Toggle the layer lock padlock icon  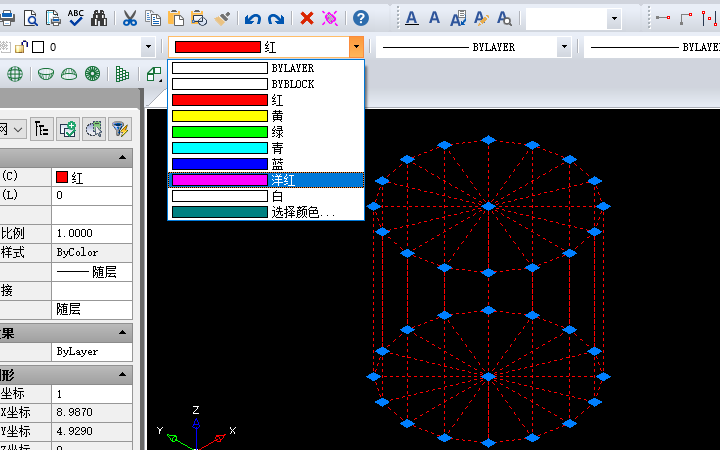[x=22, y=47]
